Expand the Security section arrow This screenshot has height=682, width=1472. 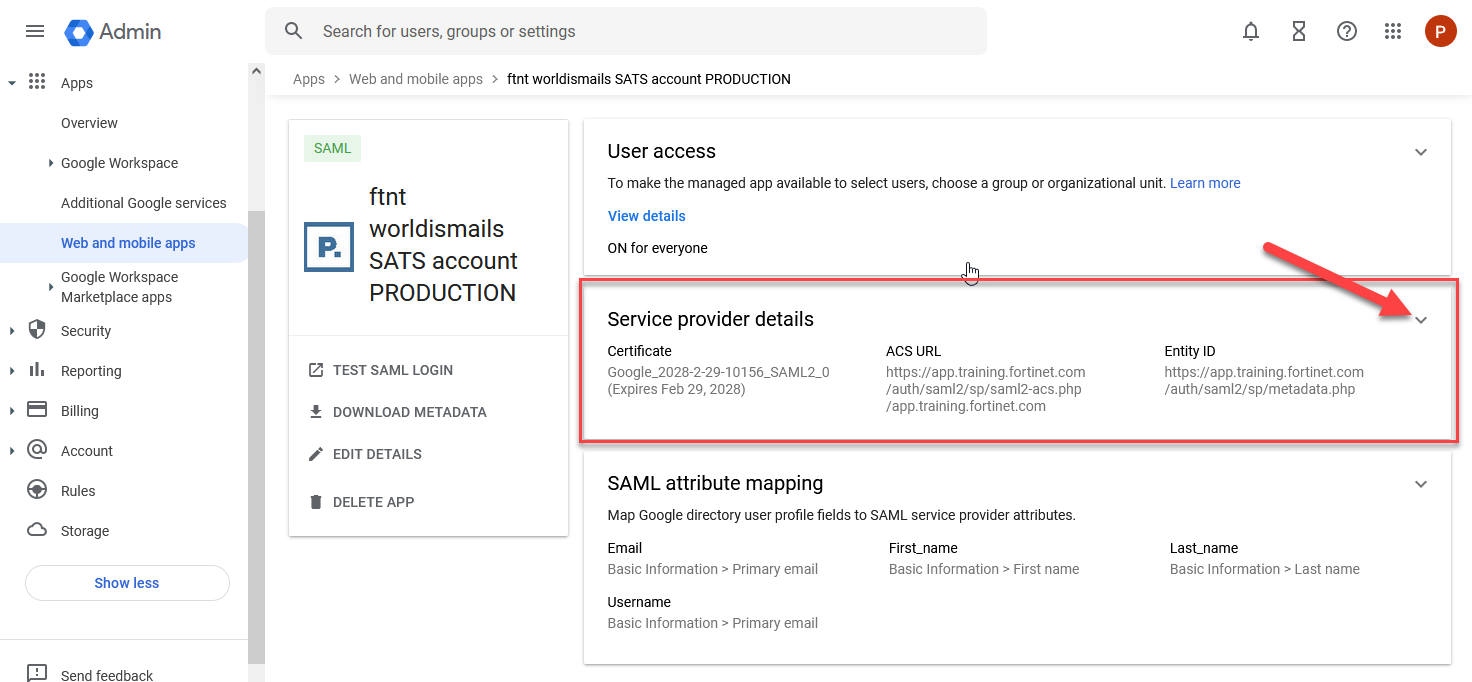pyautogui.click(x=12, y=331)
